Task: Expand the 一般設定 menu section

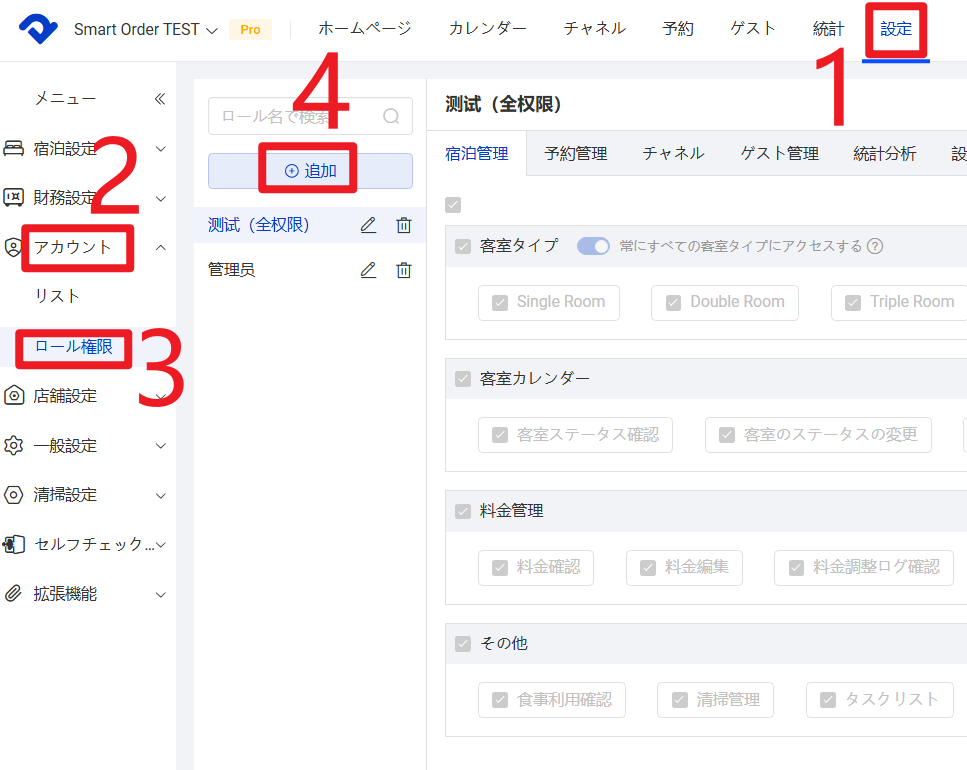Action: pyautogui.click(x=160, y=446)
